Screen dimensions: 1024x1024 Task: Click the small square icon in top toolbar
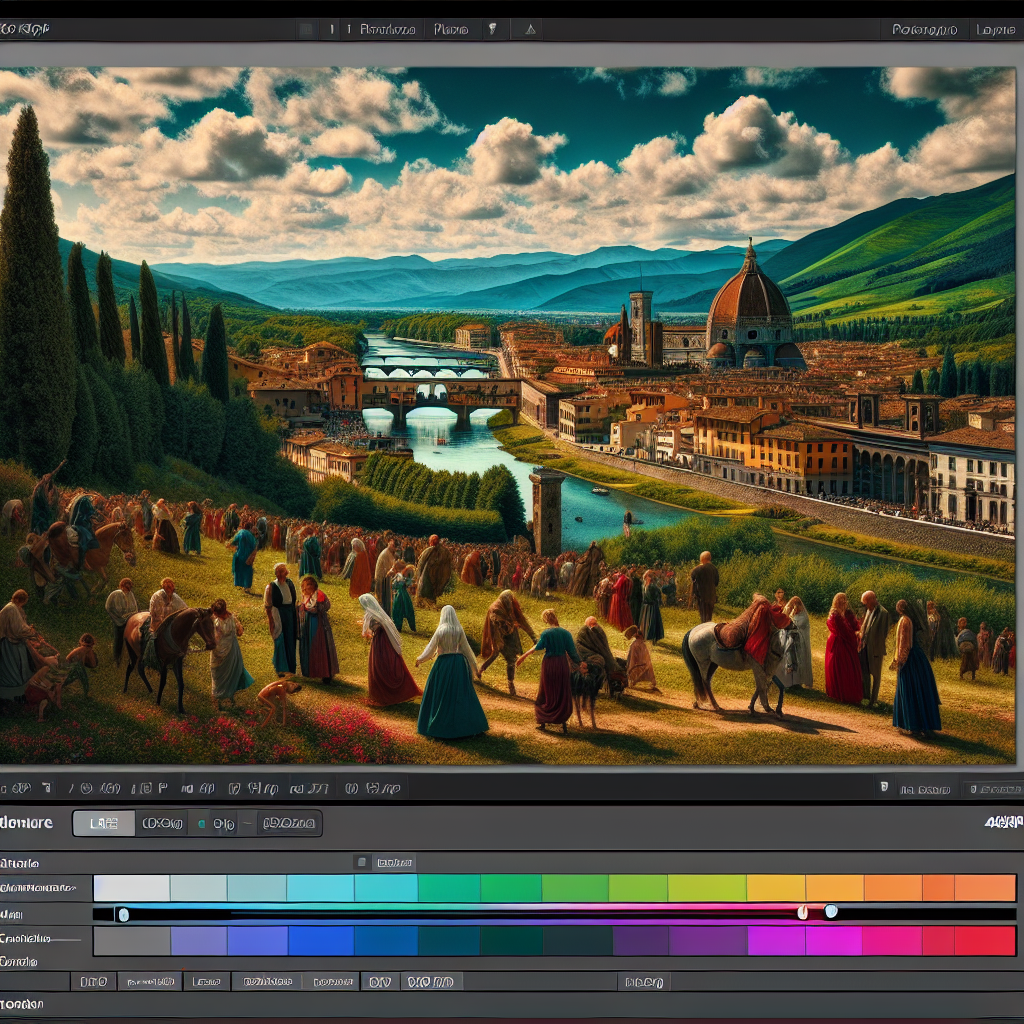pos(306,30)
